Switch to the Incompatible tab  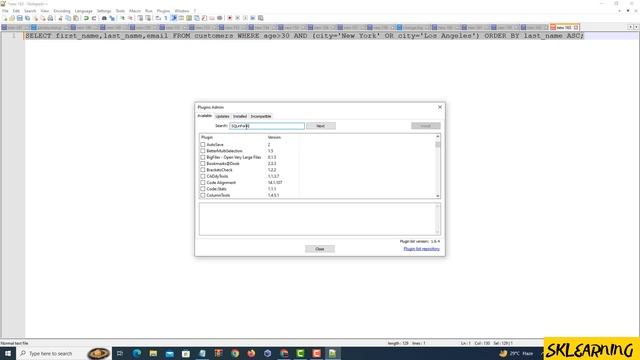click(261, 116)
